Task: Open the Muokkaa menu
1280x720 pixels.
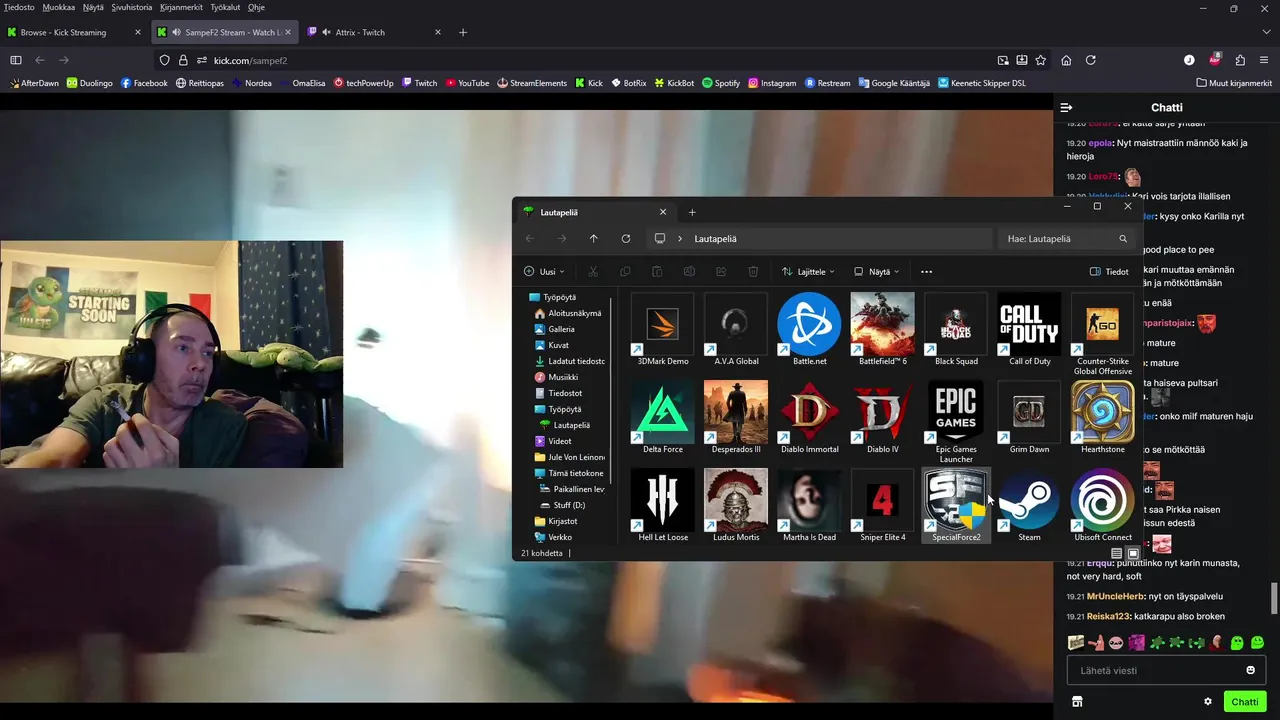Action: pos(59,7)
